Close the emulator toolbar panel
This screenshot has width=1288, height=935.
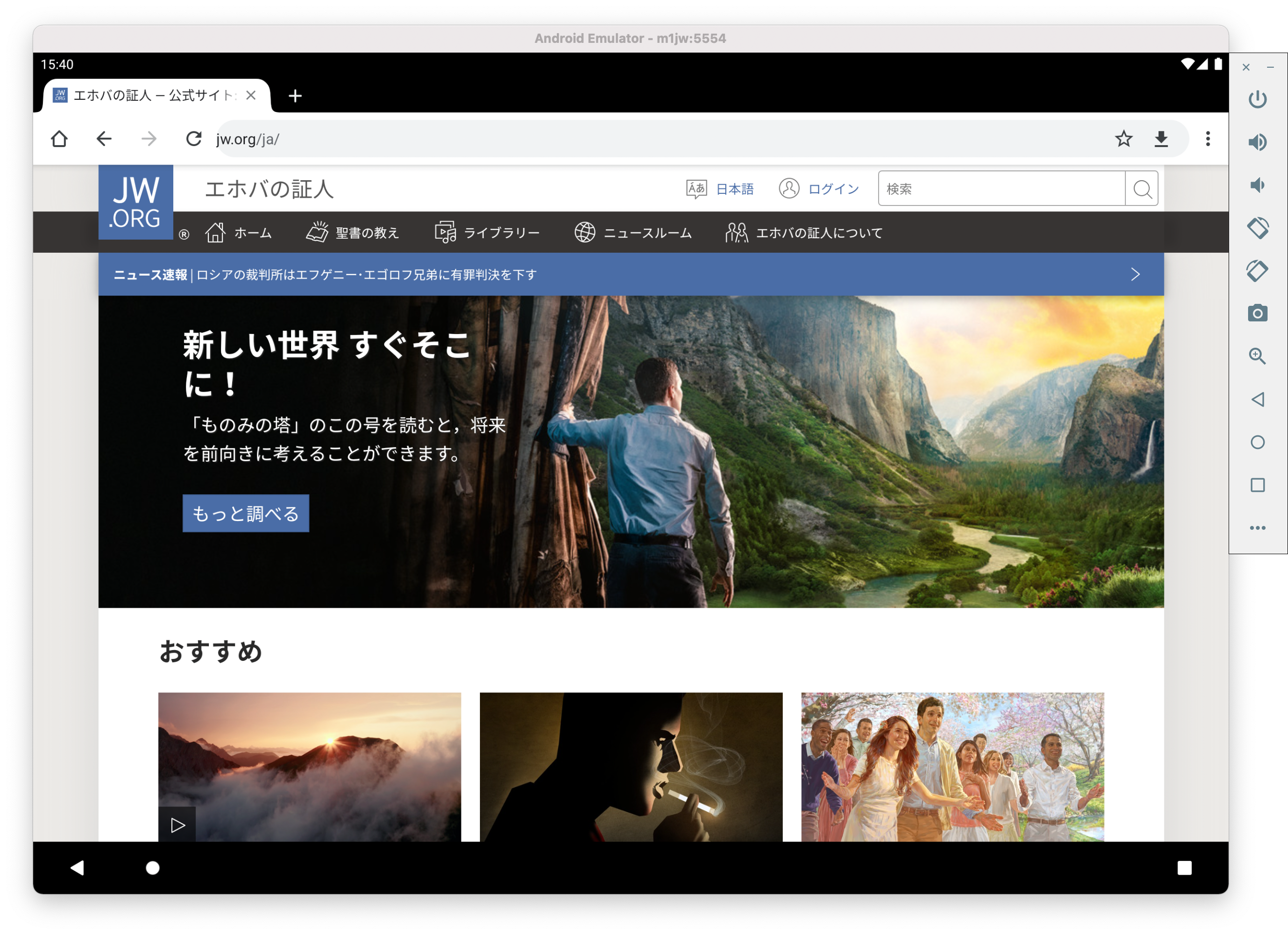click(x=1245, y=67)
